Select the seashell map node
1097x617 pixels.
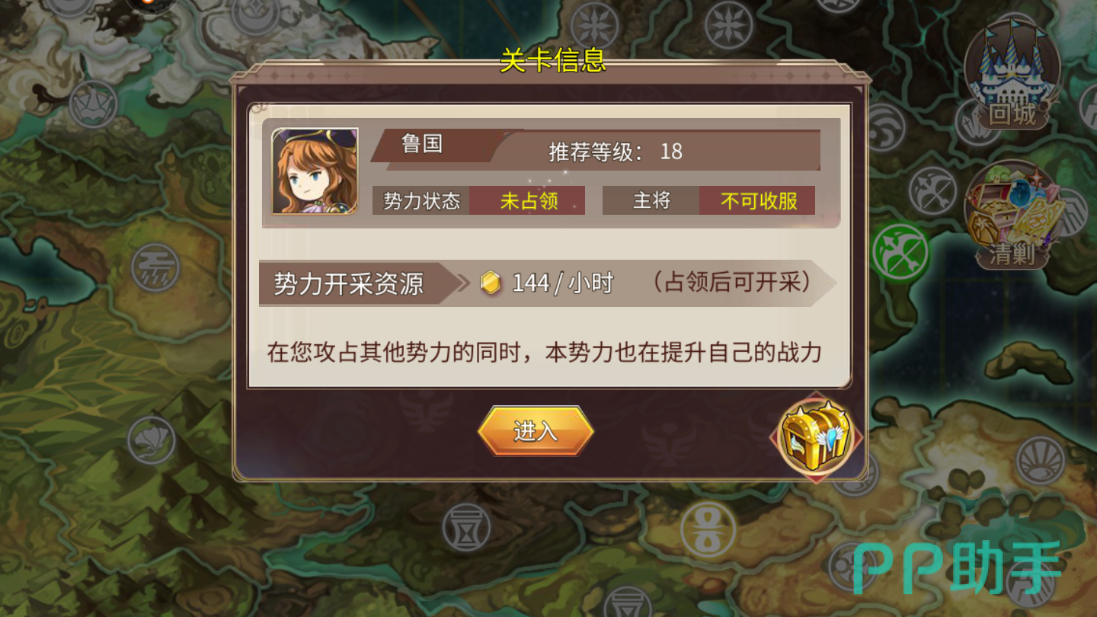(x=1040, y=460)
